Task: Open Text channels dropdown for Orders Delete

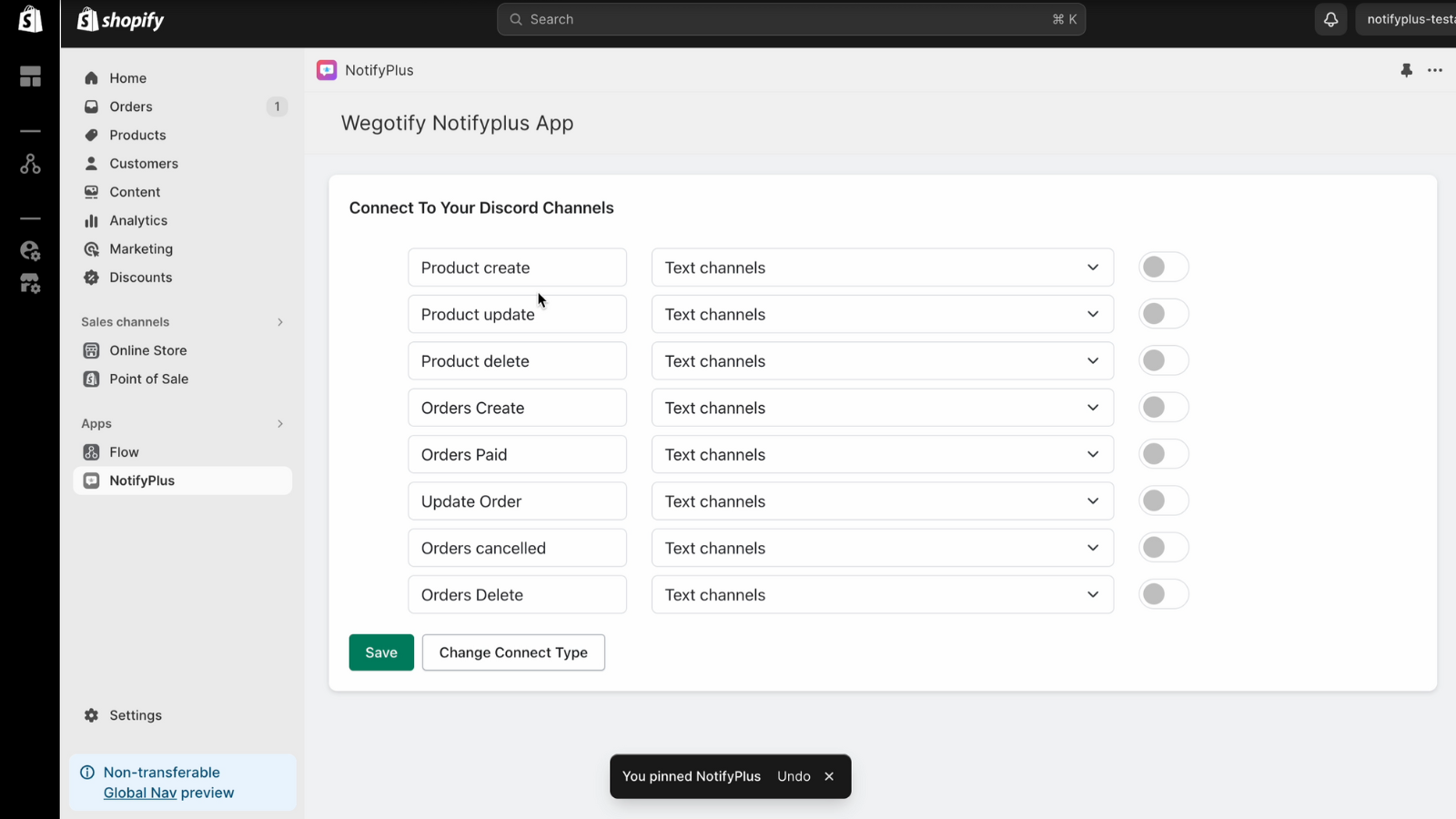Action: click(883, 594)
